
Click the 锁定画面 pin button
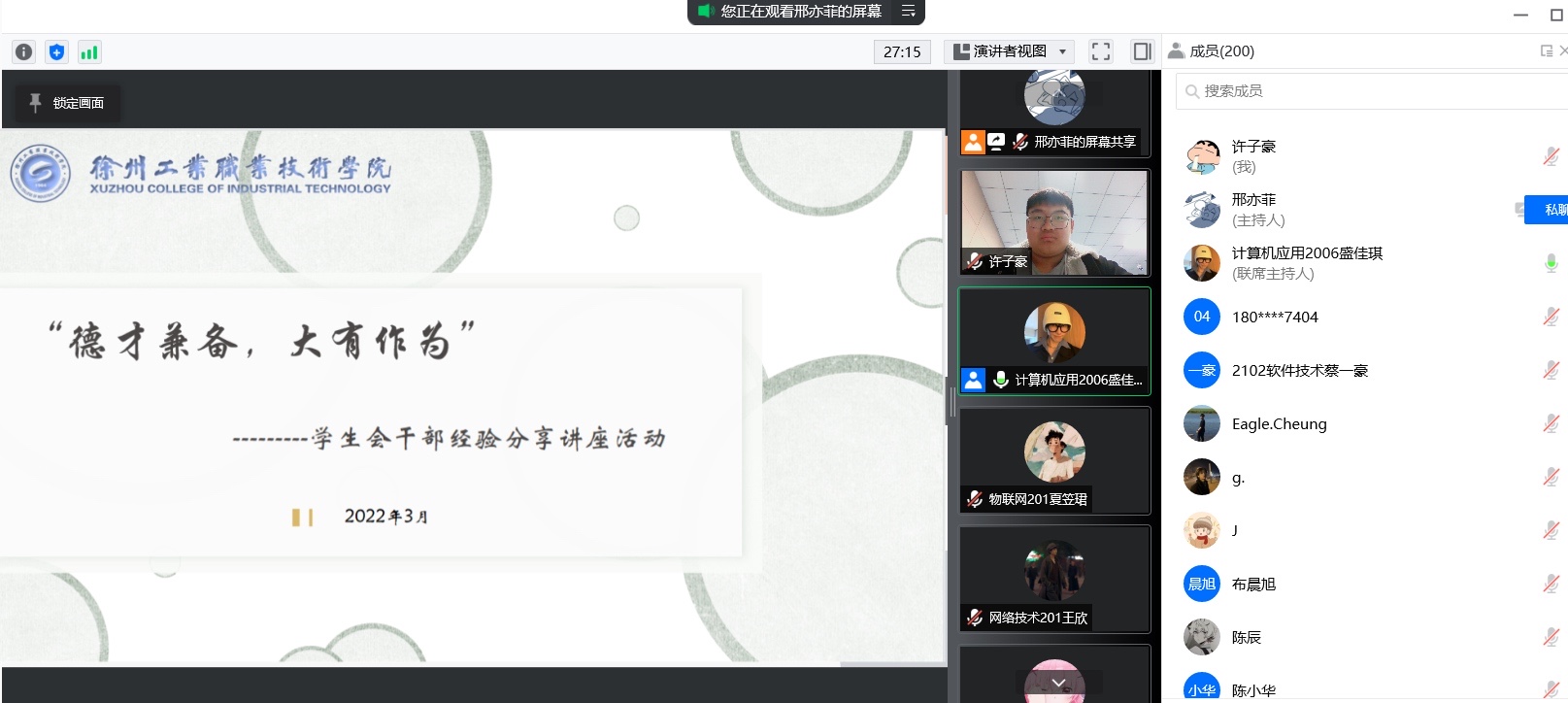pos(67,103)
